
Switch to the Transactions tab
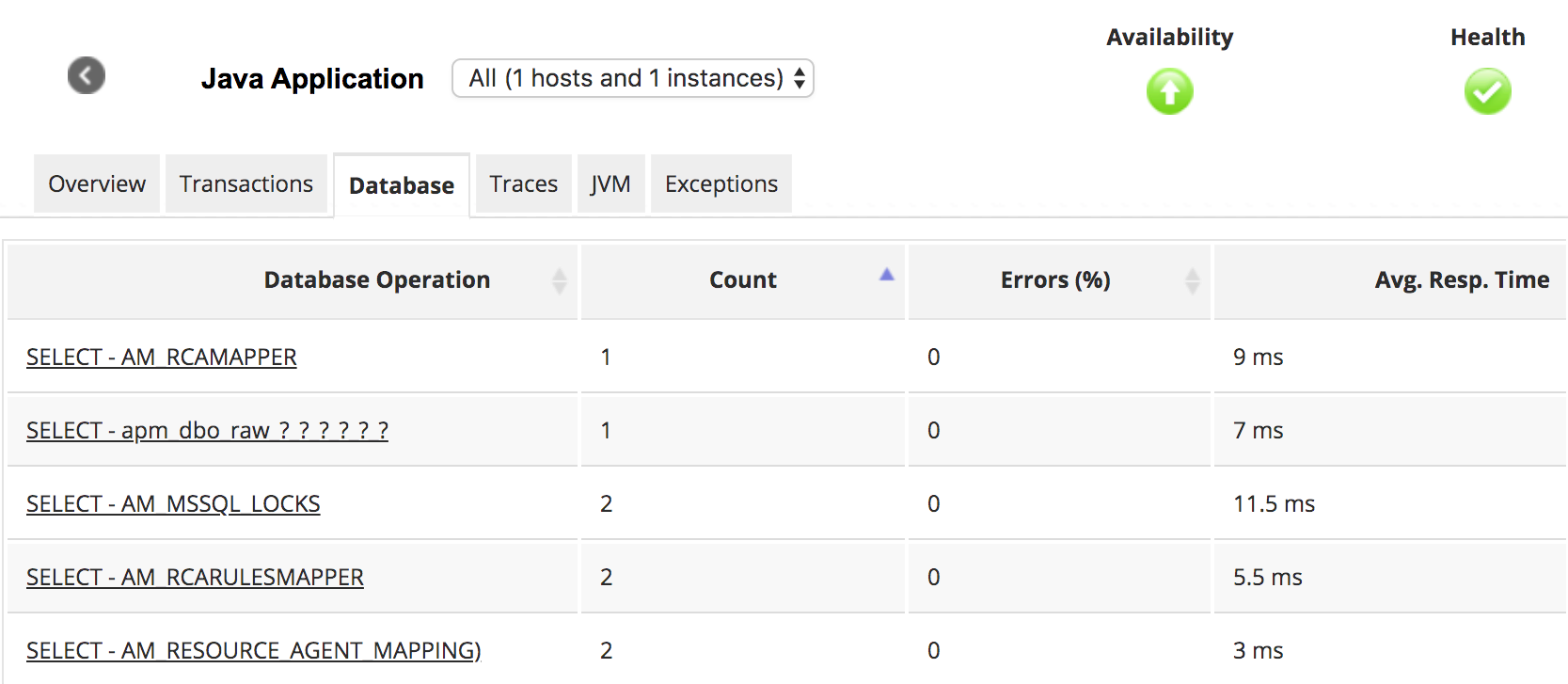246,183
